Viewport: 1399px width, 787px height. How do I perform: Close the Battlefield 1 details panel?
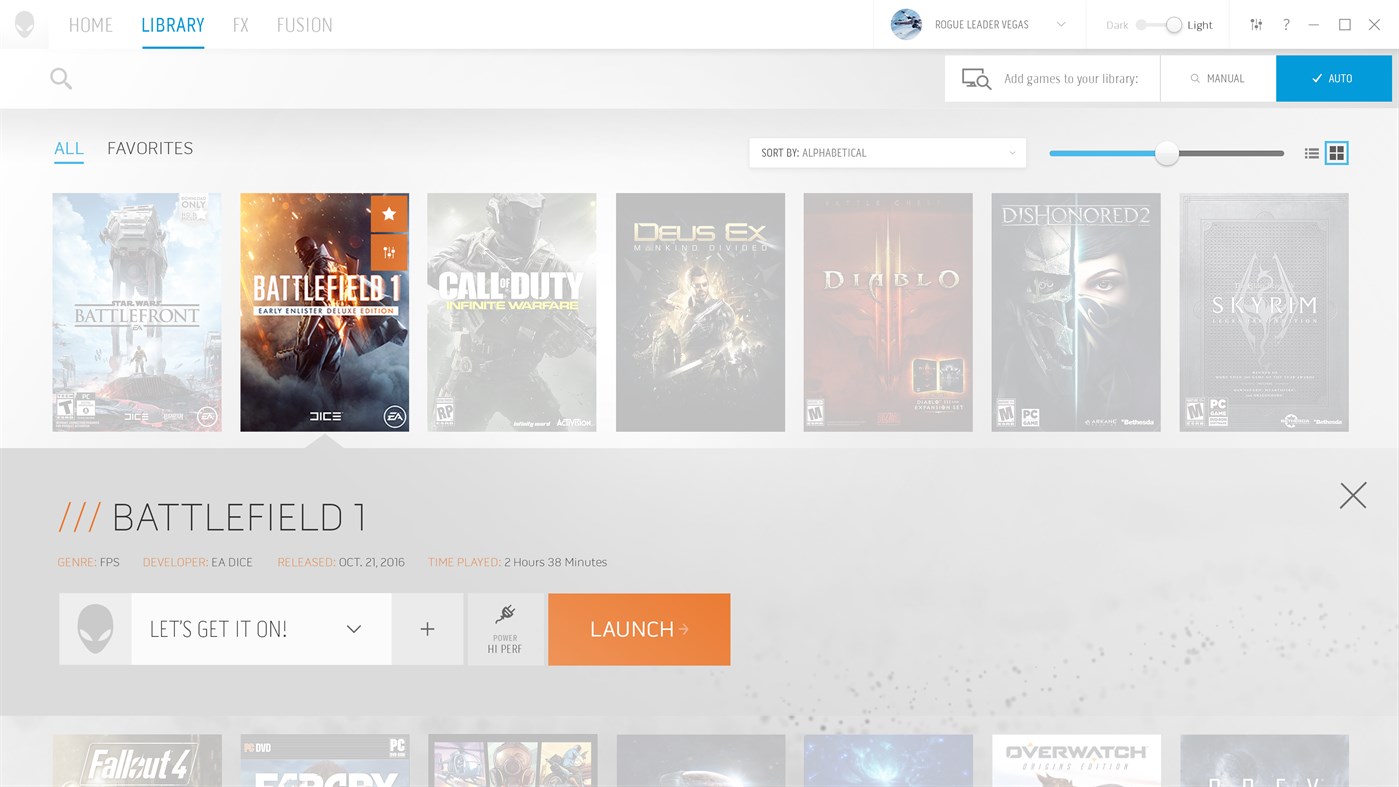pos(1353,495)
